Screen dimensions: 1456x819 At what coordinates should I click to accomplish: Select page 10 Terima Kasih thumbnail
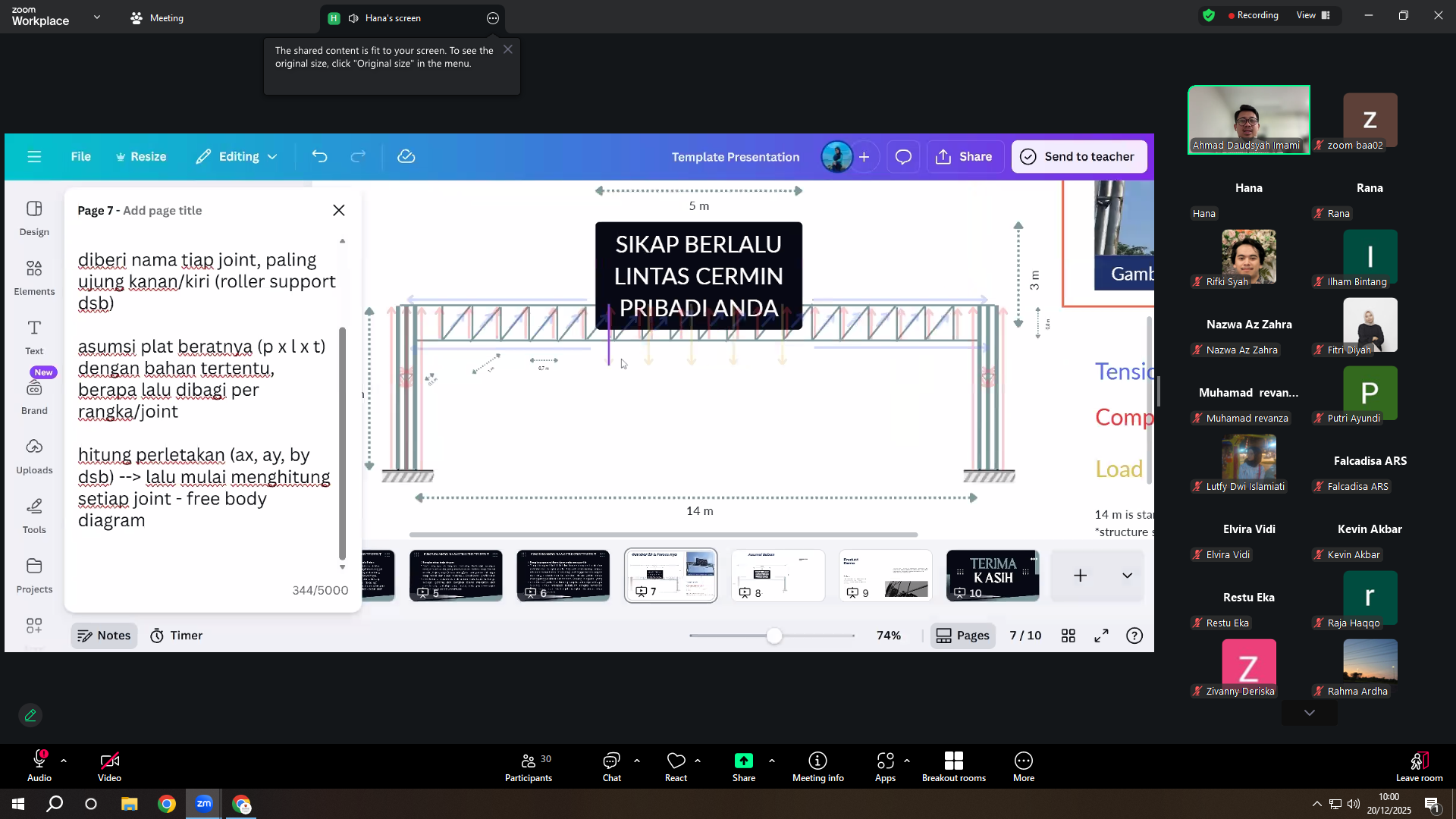(x=993, y=576)
